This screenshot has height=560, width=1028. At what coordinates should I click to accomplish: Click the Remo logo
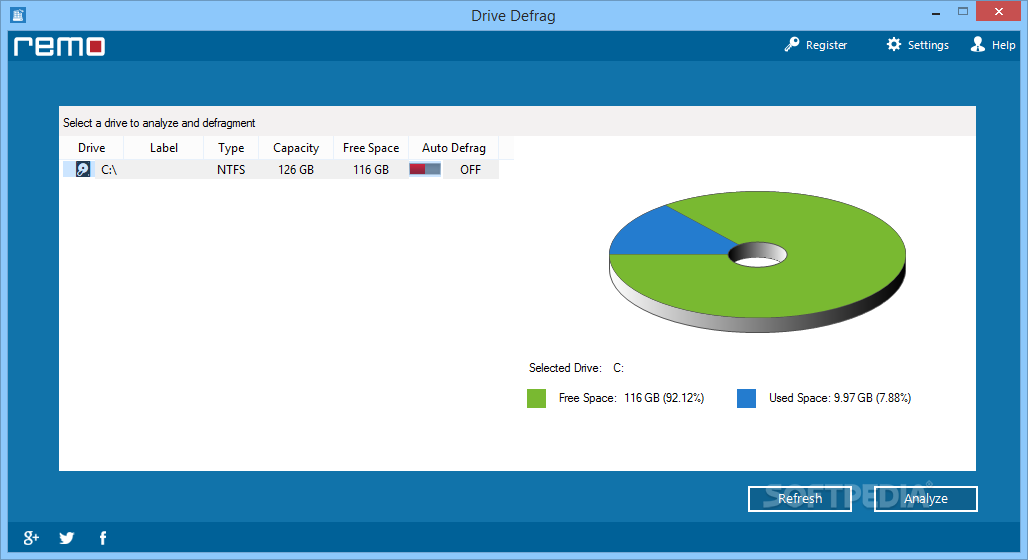[x=59, y=46]
